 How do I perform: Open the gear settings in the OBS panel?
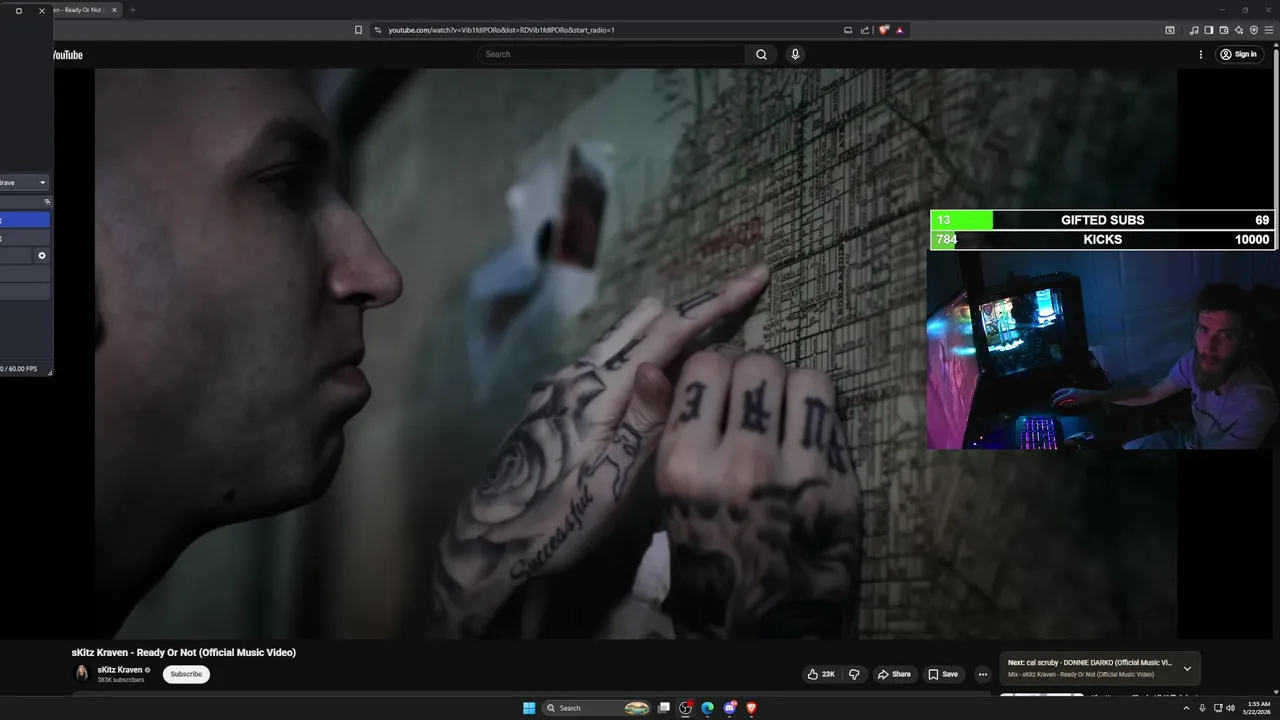pyautogui.click(x=42, y=256)
